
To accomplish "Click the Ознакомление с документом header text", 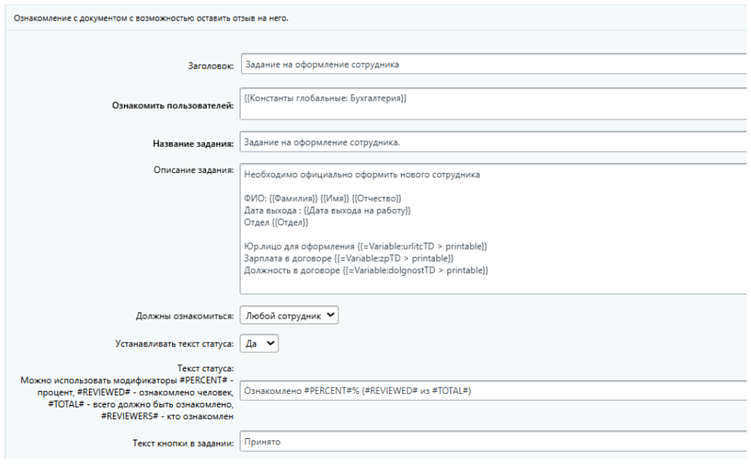I will pos(150,17).
